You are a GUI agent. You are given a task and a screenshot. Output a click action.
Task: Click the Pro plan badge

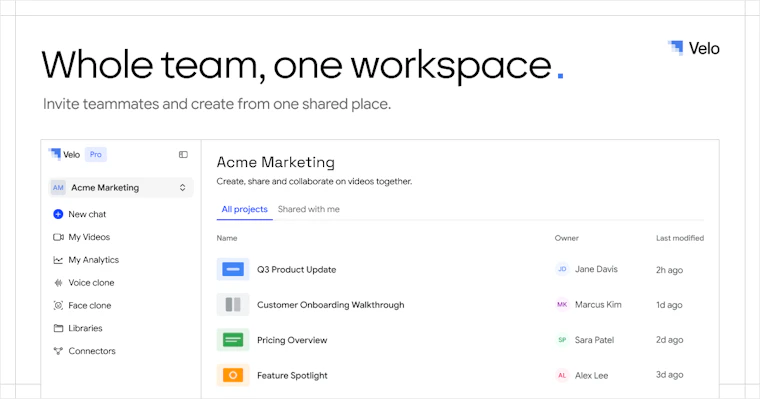pos(95,154)
